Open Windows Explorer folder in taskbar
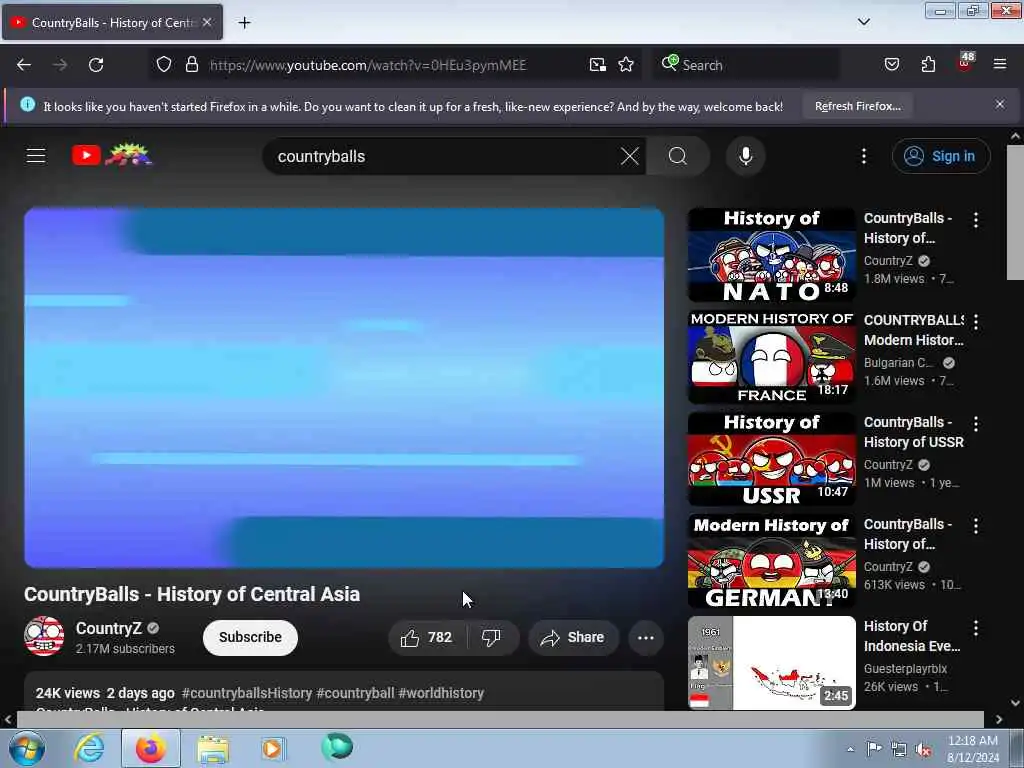The image size is (1024, 768). (x=213, y=748)
